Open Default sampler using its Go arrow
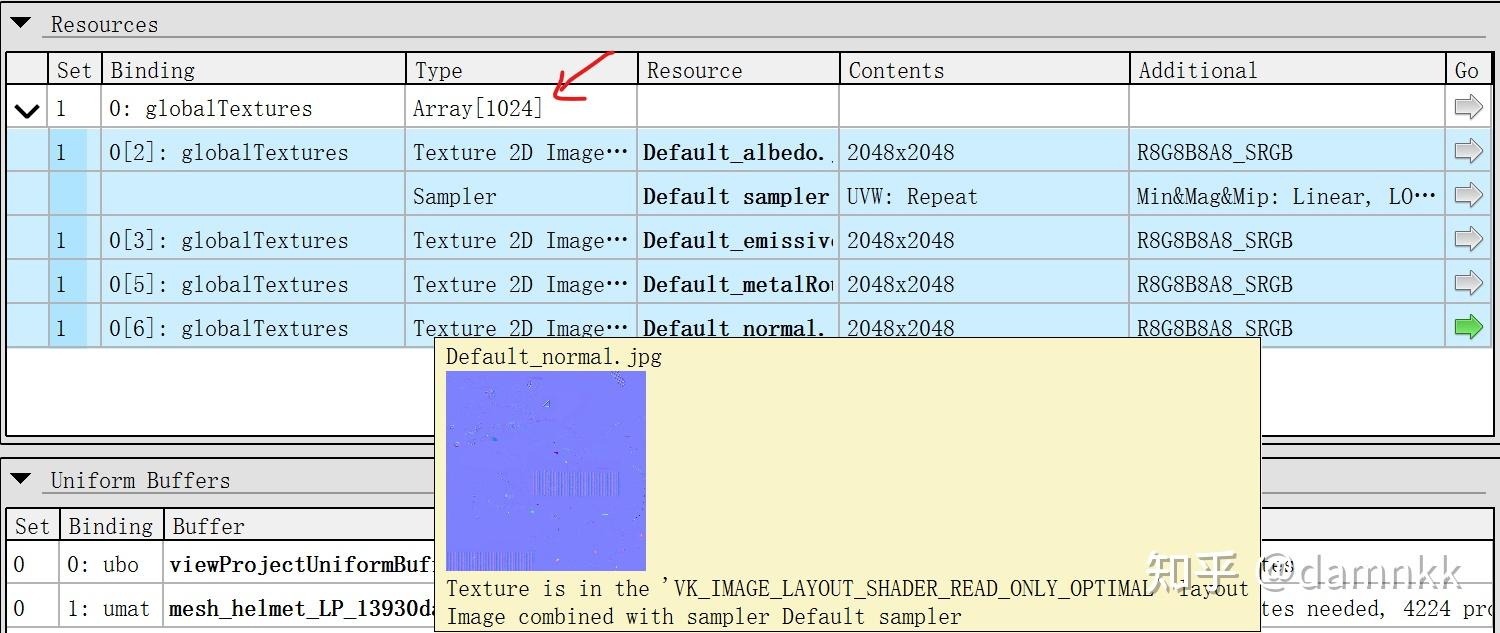 click(1468, 195)
